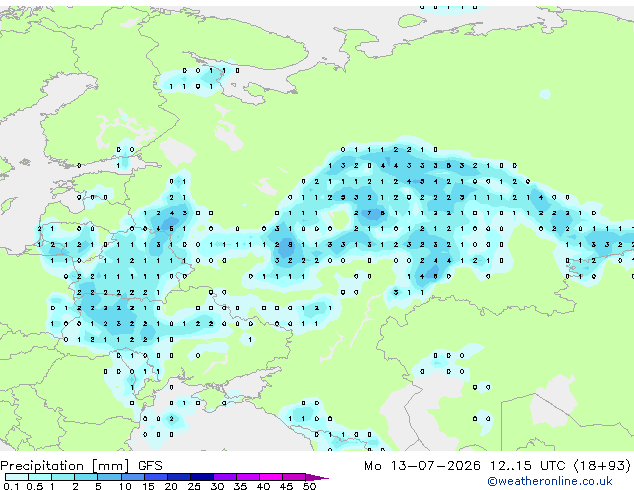Image resolution: width=634 pixels, height=490 pixels.
Task: Click the "0.5" legend label
Action: (x=35, y=486)
